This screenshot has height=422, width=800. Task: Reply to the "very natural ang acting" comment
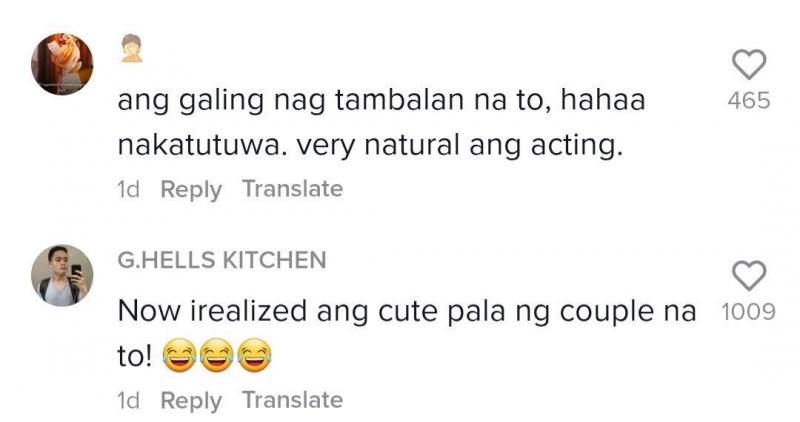click(x=191, y=189)
